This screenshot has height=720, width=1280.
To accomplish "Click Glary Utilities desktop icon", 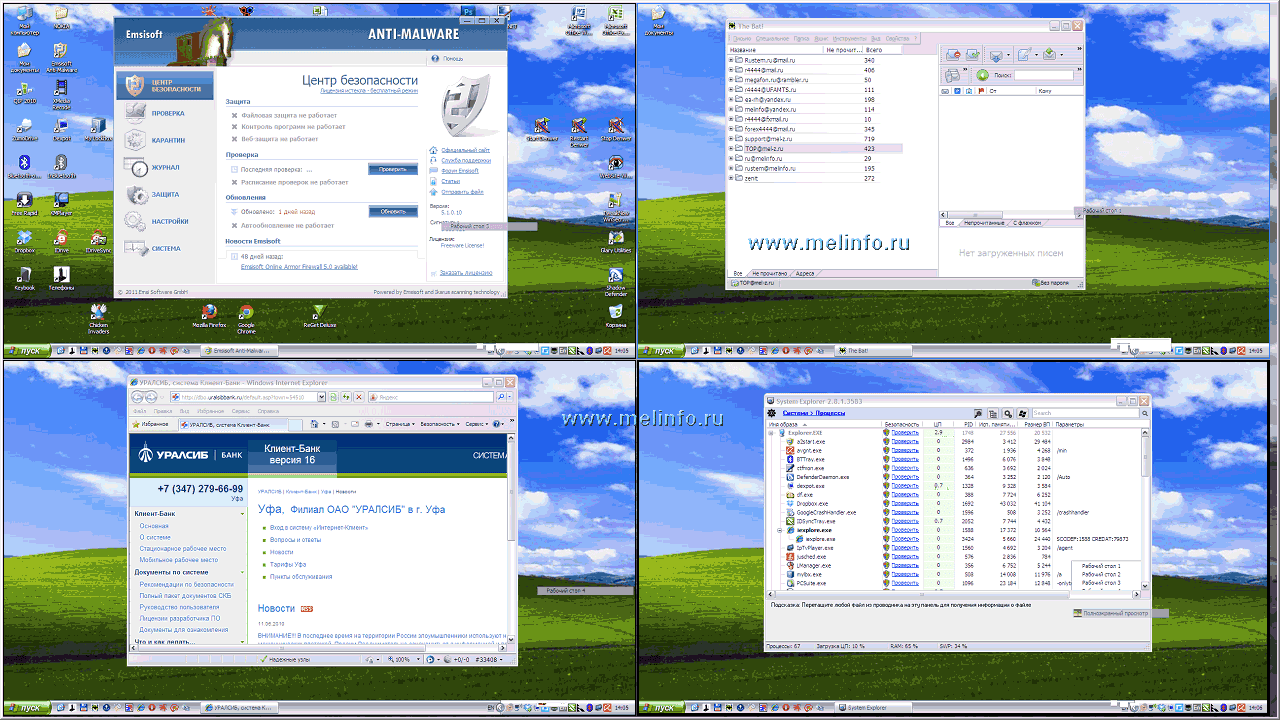I will (x=616, y=242).
